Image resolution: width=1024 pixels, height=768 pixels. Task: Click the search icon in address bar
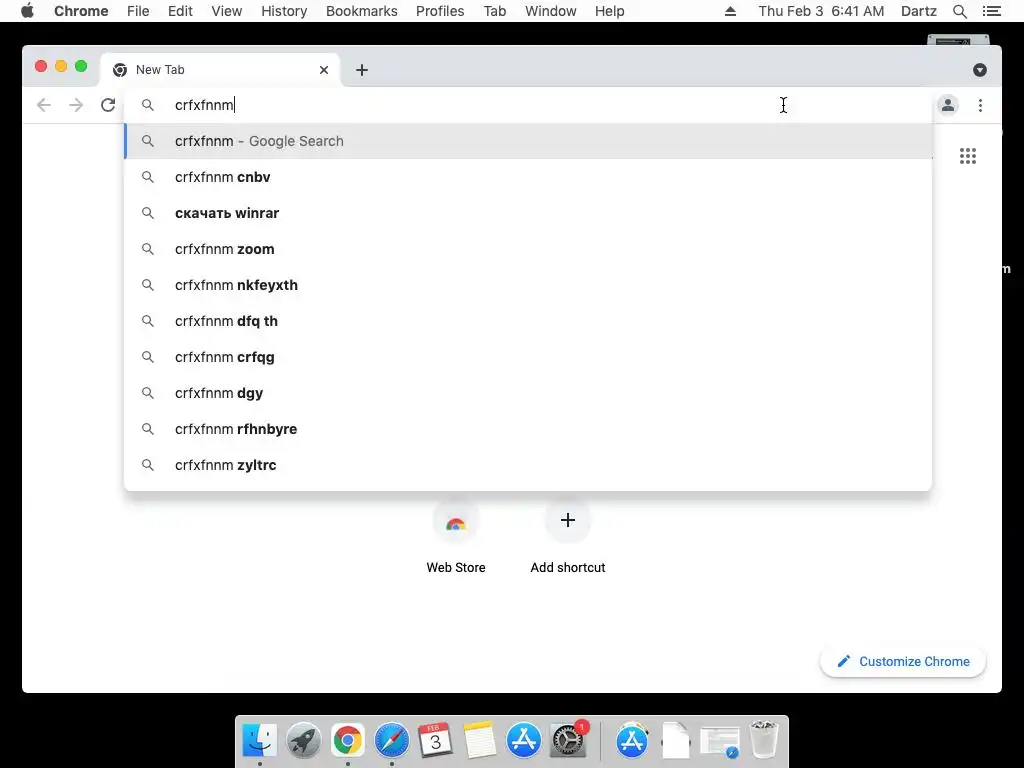click(148, 105)
